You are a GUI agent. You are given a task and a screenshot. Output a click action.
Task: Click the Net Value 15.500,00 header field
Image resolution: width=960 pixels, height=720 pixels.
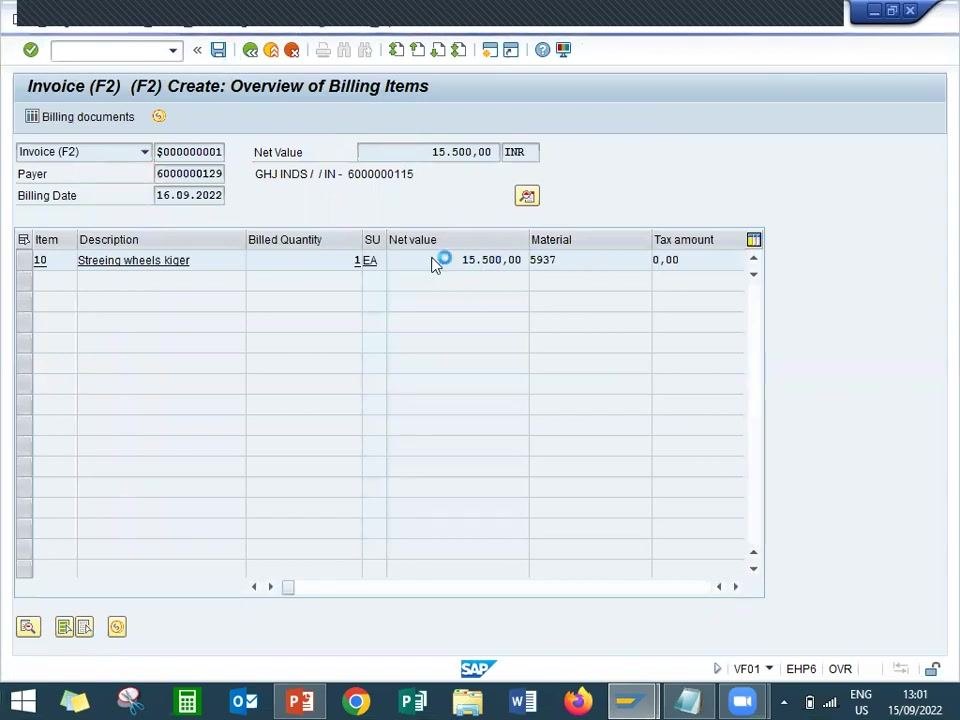pyautogui.click(x=429, y=152)
